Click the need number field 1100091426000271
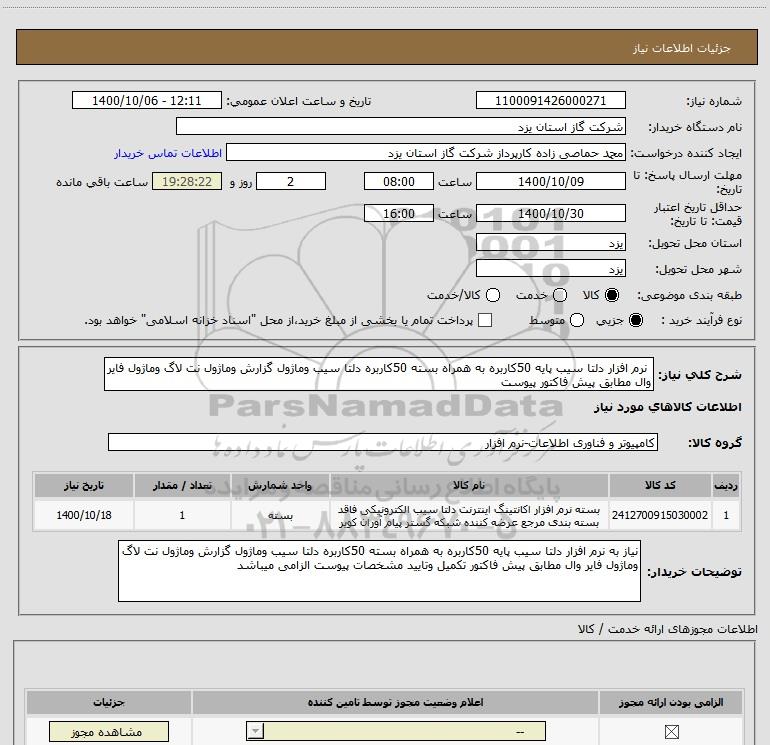Screen dimensions: 770x745 click(550, 101)
